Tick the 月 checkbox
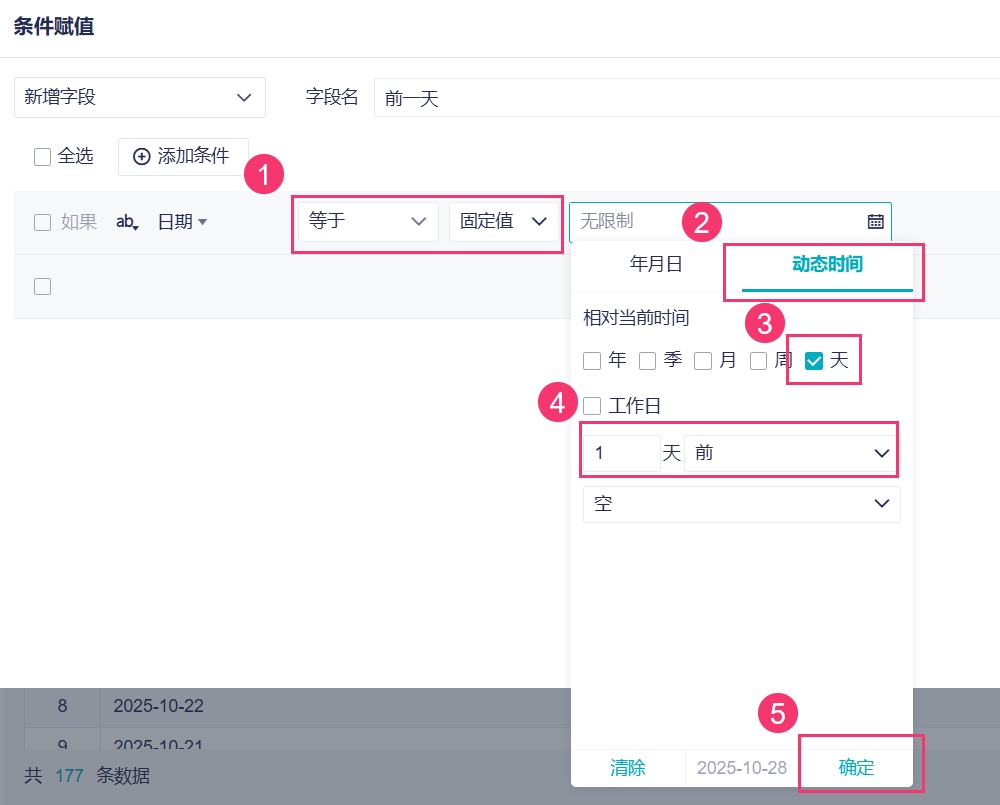1000x805 pixels. pos(704,361)
